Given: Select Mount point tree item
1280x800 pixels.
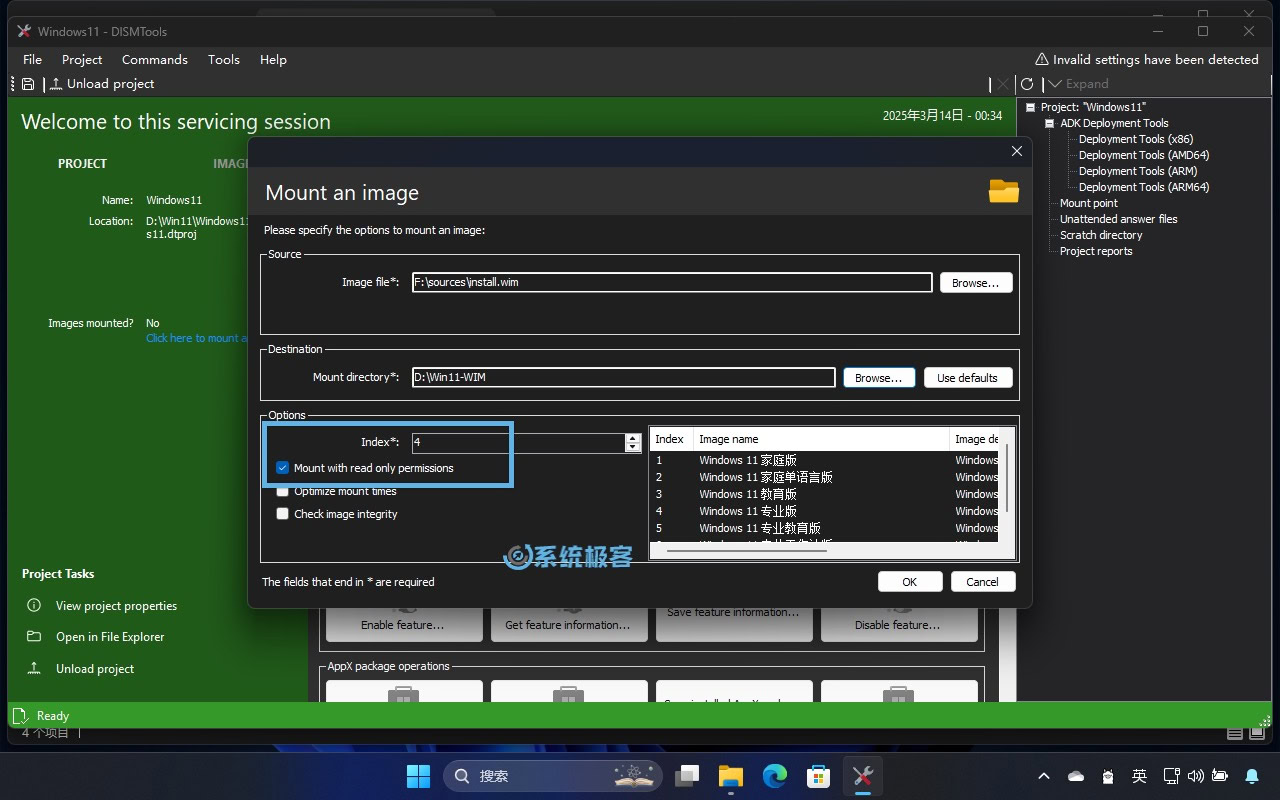Looking at the screenshot, I should coord(1089,203).
